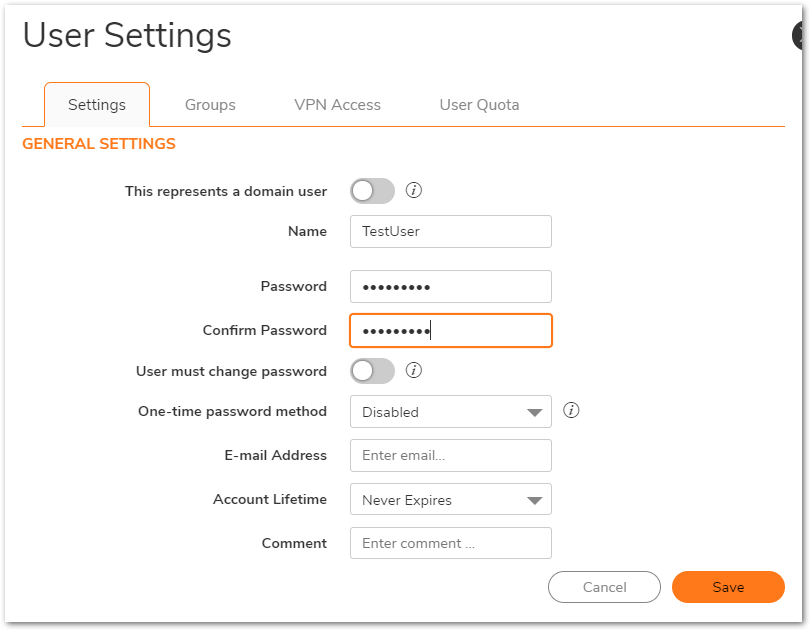Close the User Settings dialog
Viewport: 811px width, 631px height.
pos(802,36)
